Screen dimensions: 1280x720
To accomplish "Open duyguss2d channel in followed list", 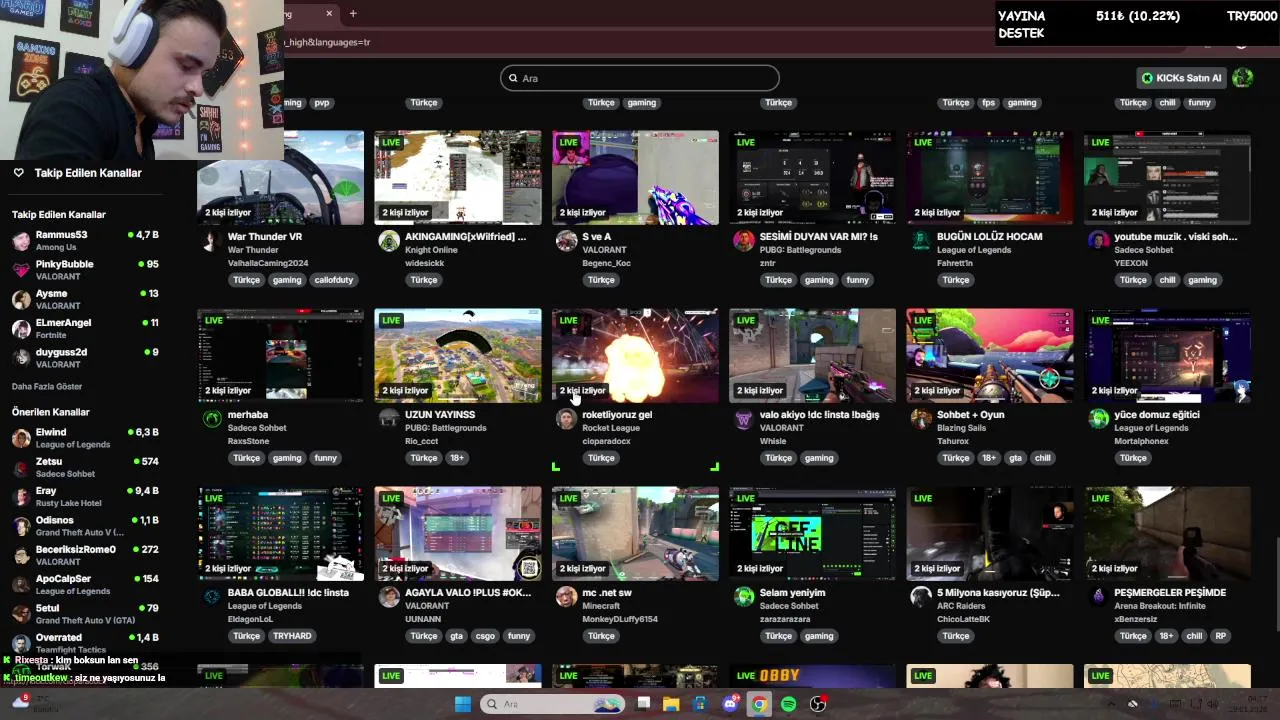I will pyautogui.click(x=85, y=357).
